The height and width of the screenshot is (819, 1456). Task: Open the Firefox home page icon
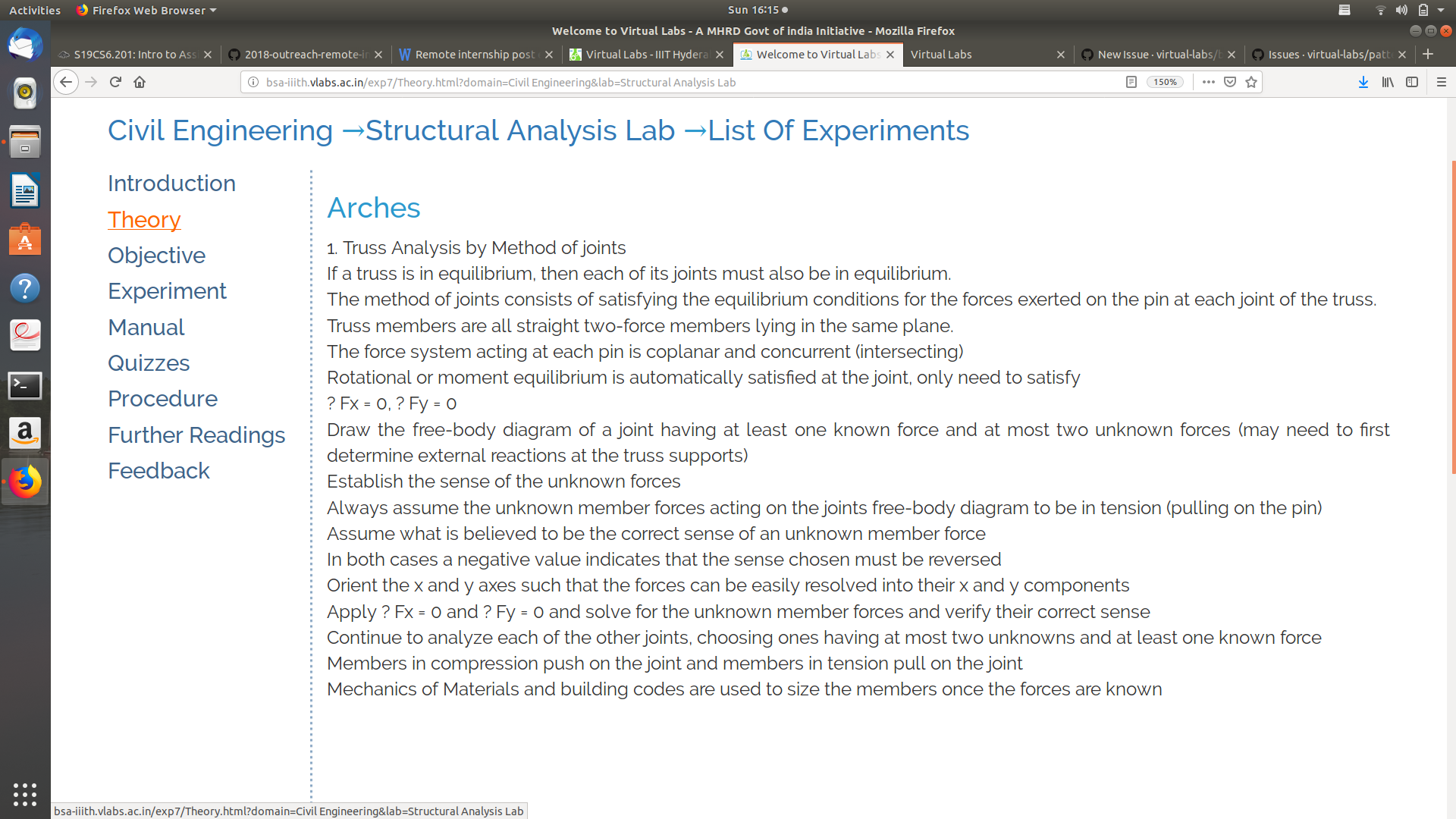[140, 82]
